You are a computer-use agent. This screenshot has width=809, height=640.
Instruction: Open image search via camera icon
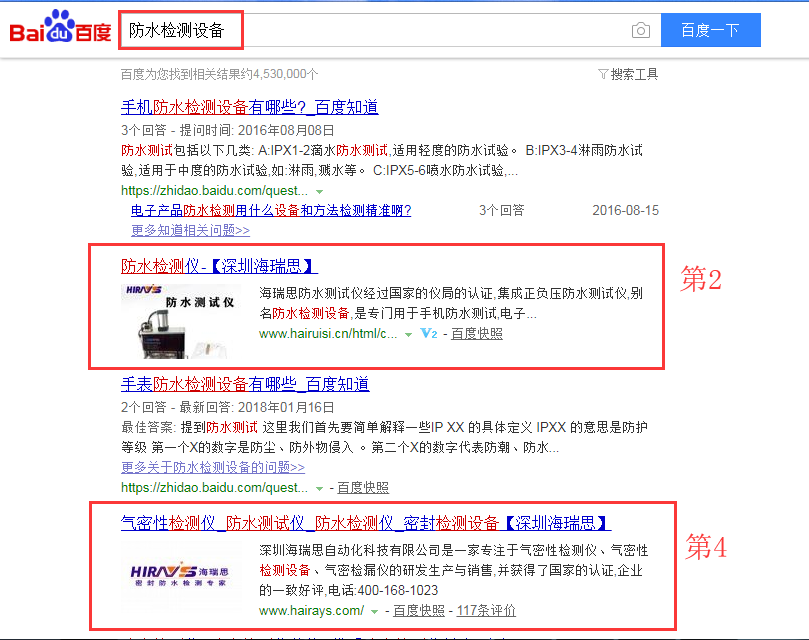coord(640,31)
